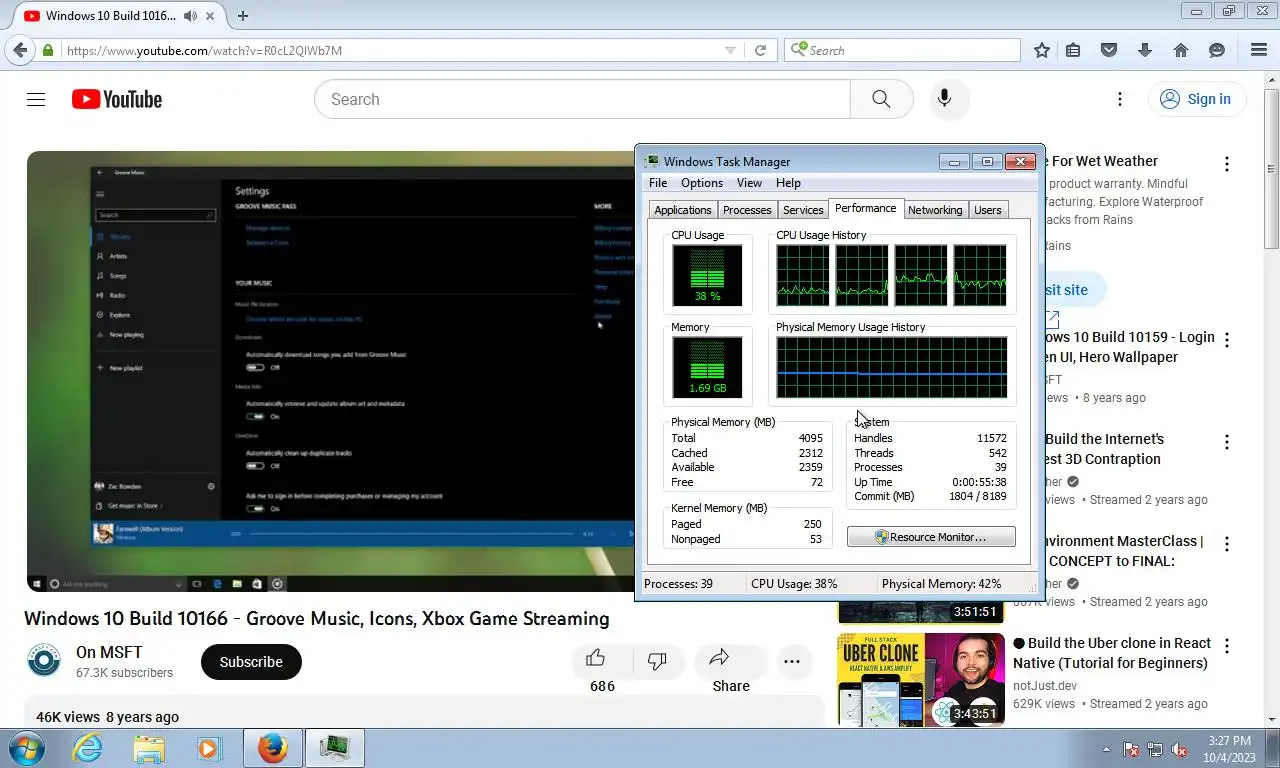The image size is (1280, 768).
Task: Open a new Firefox tab
Action: tap(243, 15)
